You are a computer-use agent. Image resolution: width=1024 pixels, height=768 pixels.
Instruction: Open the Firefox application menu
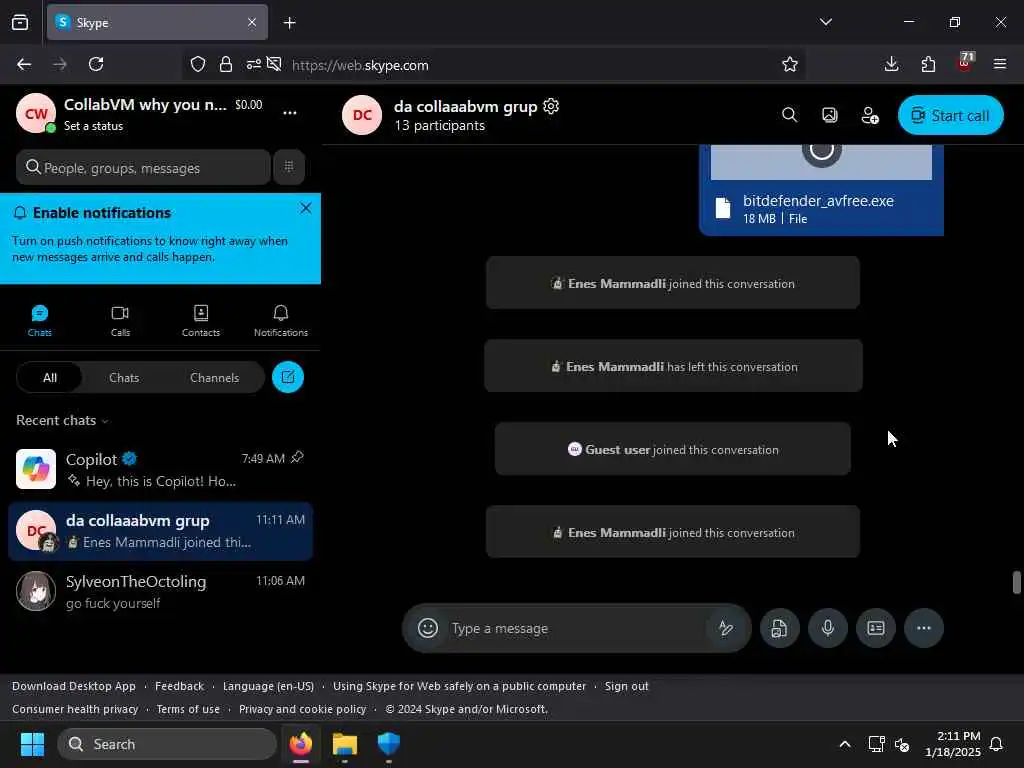pos(1000,64)
